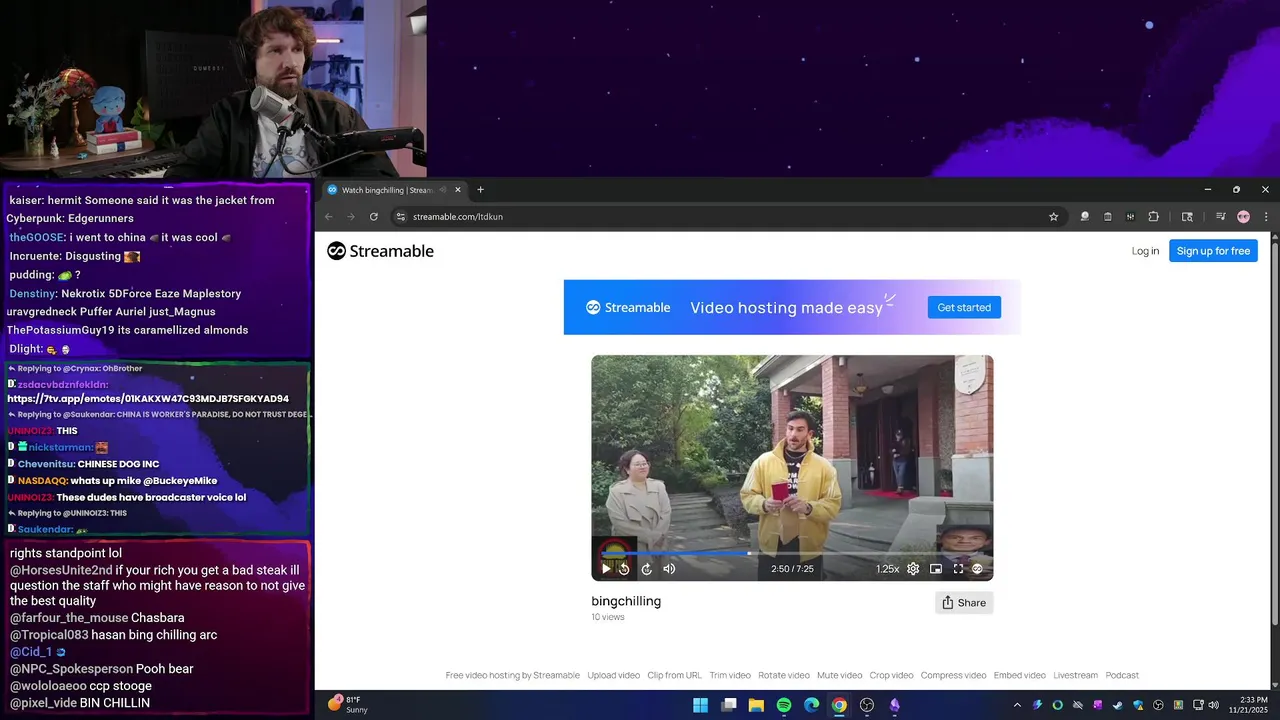Click Free video hosting by Streamable link
Viewport: 1280px width, 720px height.
[513, 675]
